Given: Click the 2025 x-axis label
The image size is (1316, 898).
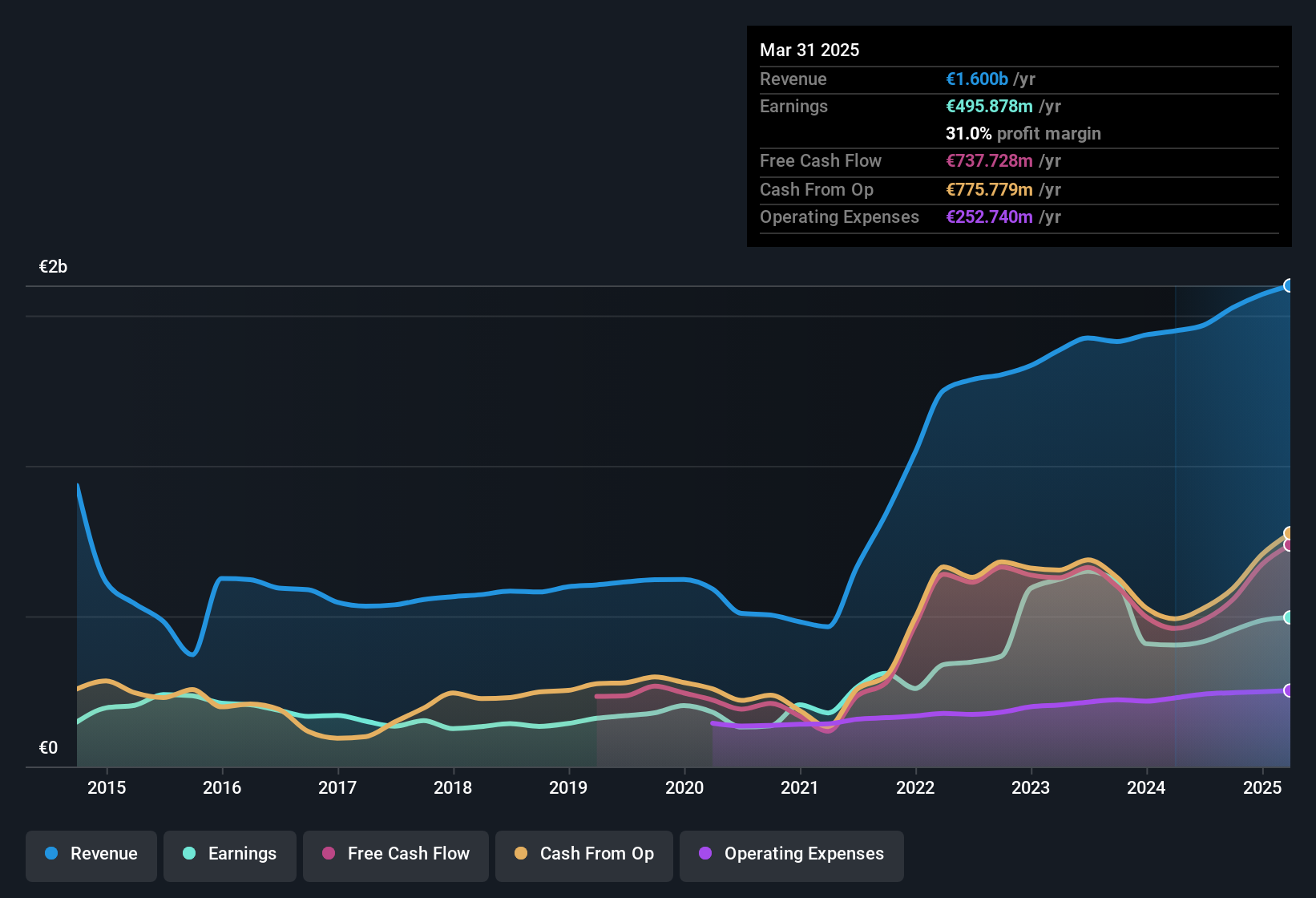Looking at the screenshot, I should click(1262, 787).
